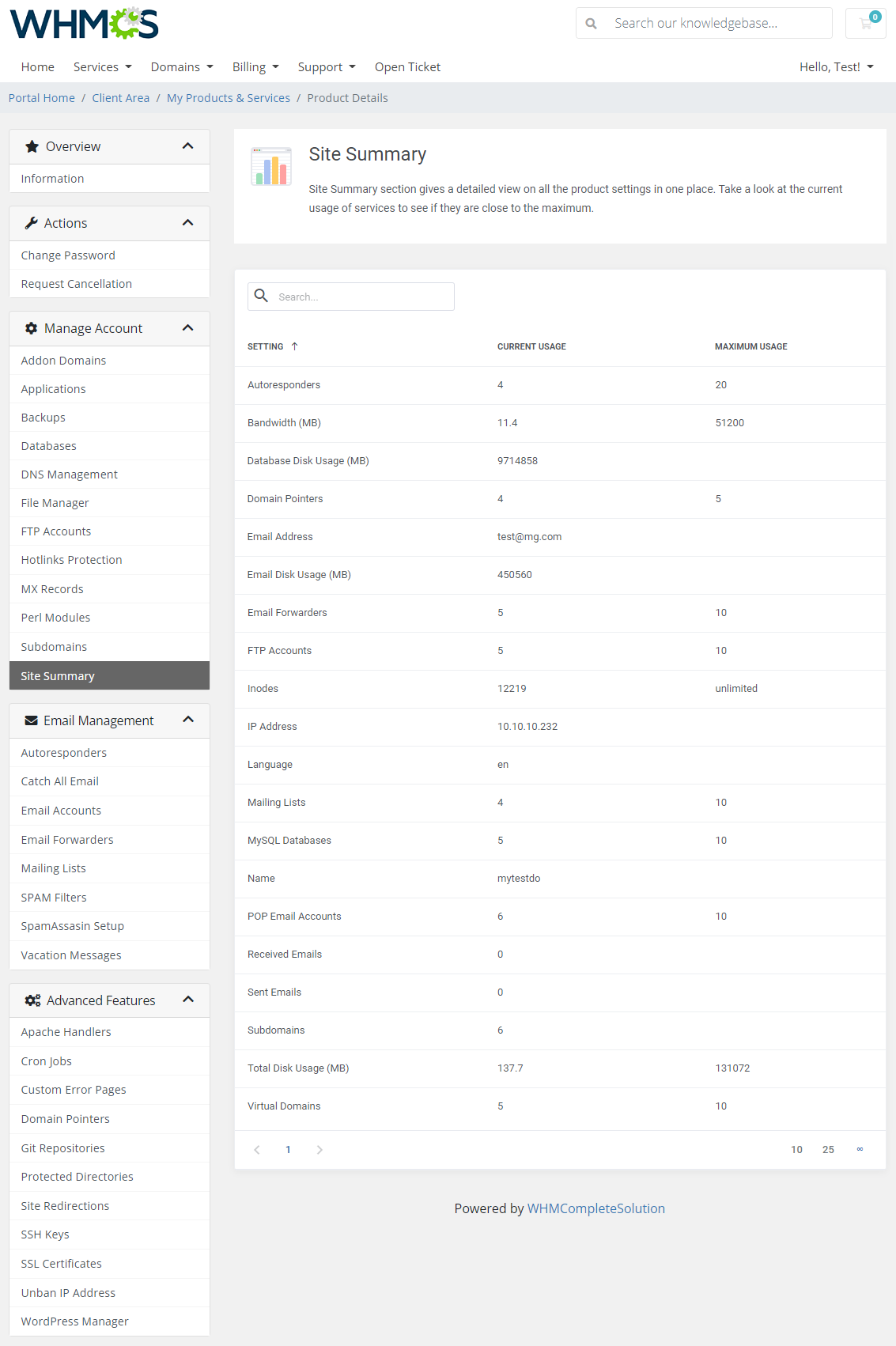Screen dimensions: 896x1346
Task: Click the gears icon beside Advanced Features
Action: tap(32, 1000)
